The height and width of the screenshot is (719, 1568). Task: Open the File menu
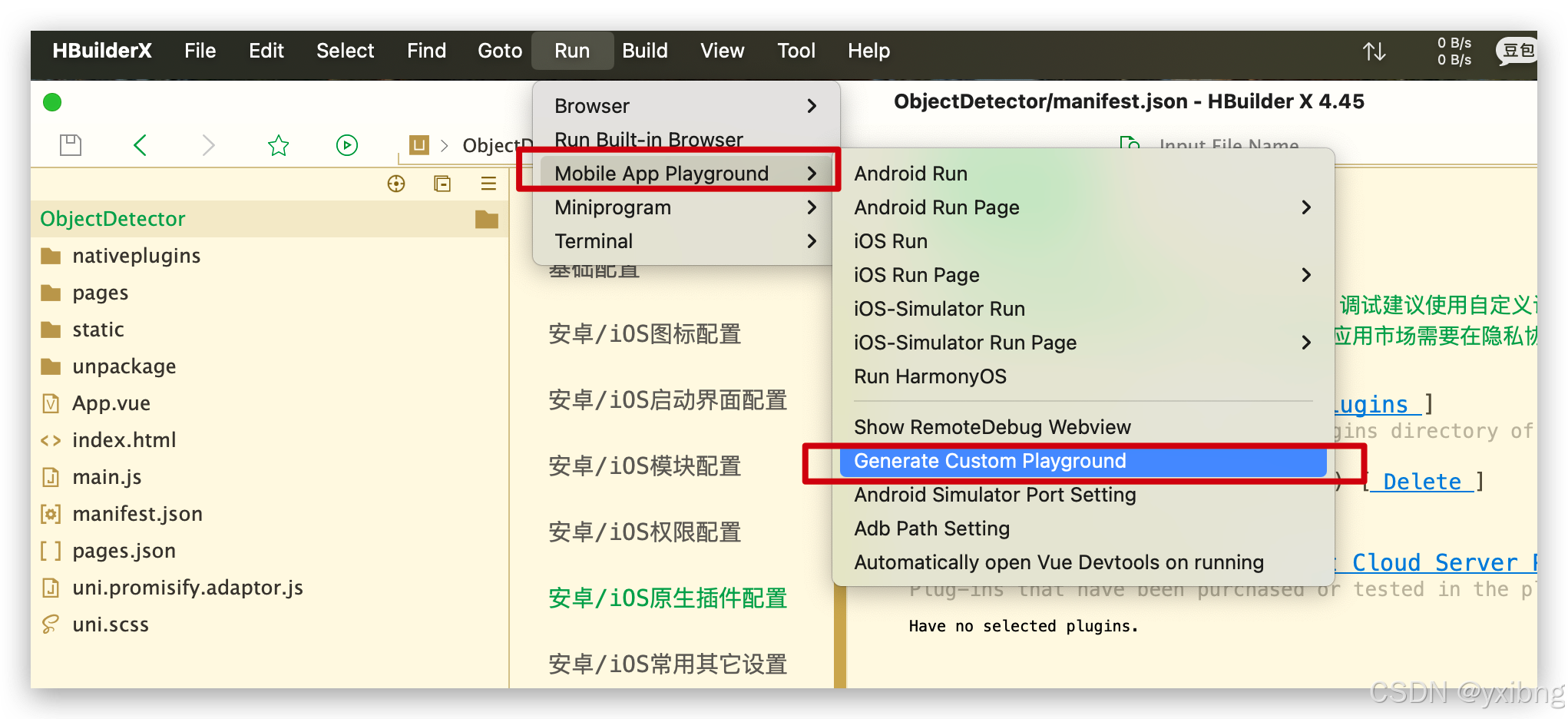[200, 51]
